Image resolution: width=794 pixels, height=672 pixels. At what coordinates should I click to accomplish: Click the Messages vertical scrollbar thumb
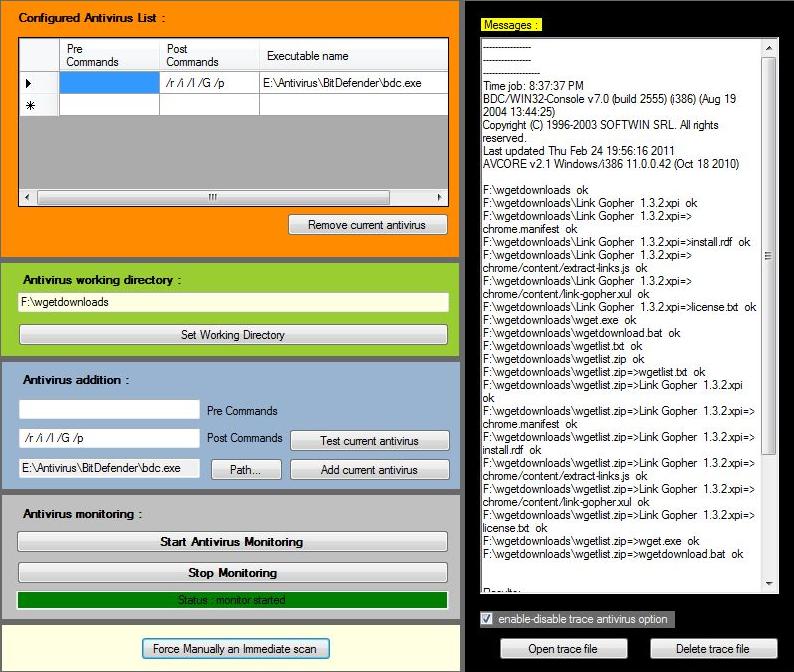[x=769, y=256]
